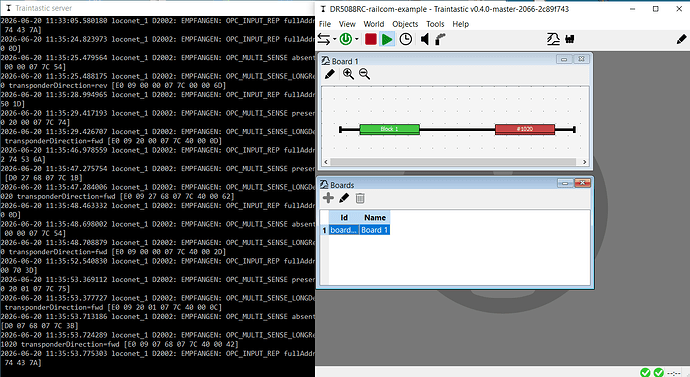This screenshot has width=690, height=377.
Task: Open the File menu
Action: tap(325, 24)
